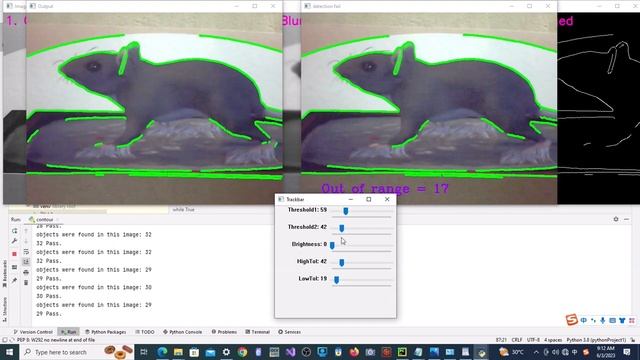Viewport: 640px width, 360px height.
Task: Click the Restore Layout icon in Run panel
Action: pyautogui.click(x=15, y=267)
